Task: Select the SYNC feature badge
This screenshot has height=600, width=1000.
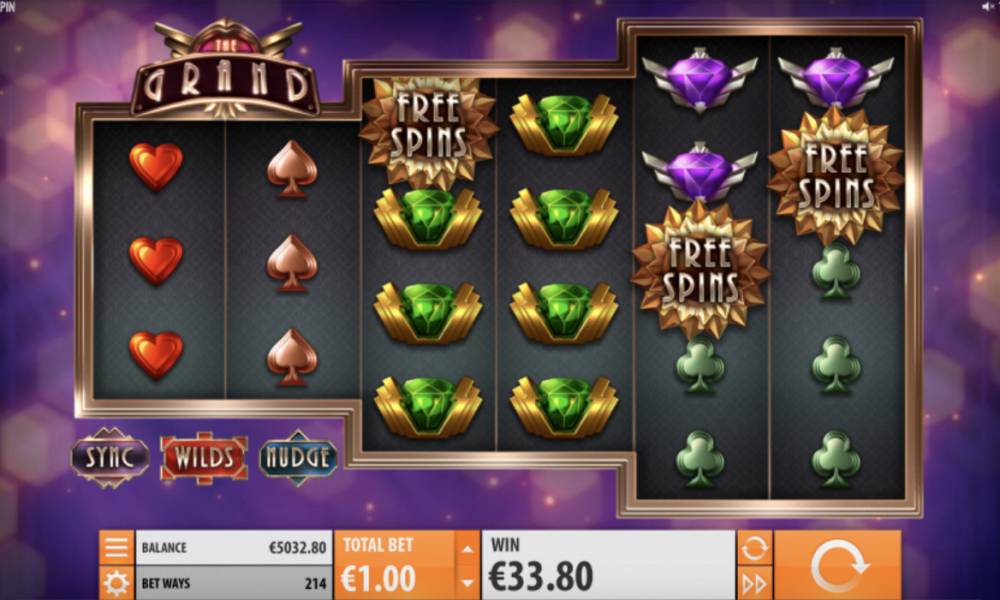Action: [110, 458]
